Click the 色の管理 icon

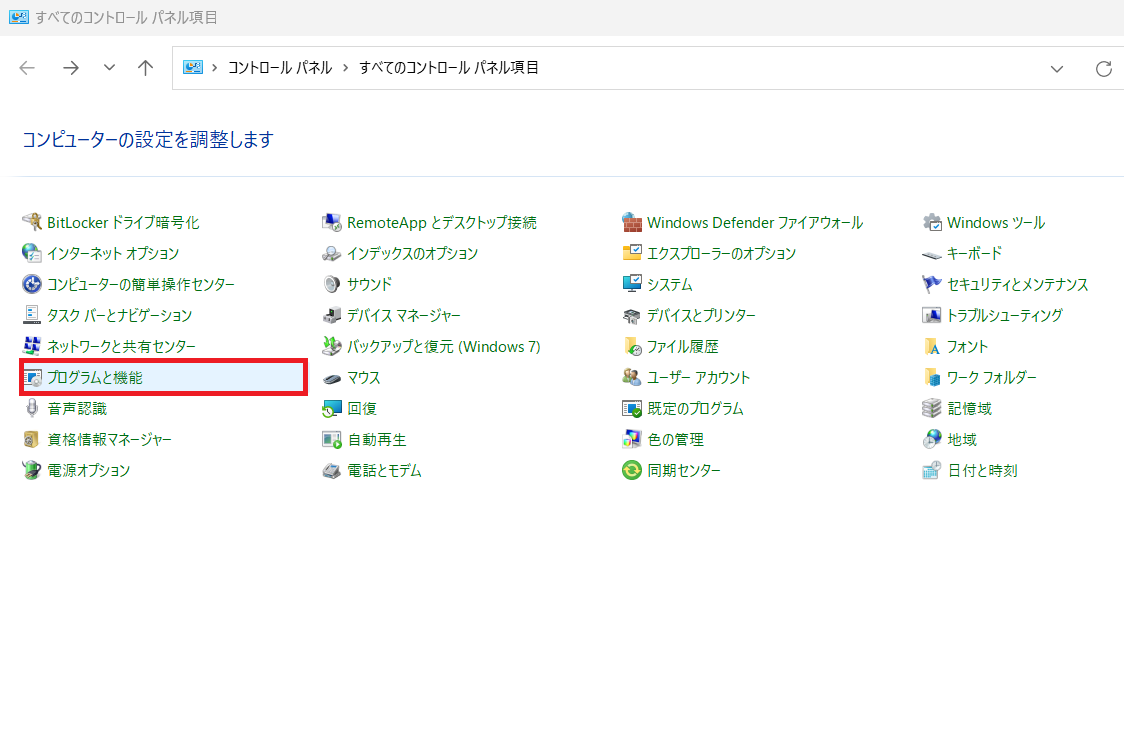632,439
